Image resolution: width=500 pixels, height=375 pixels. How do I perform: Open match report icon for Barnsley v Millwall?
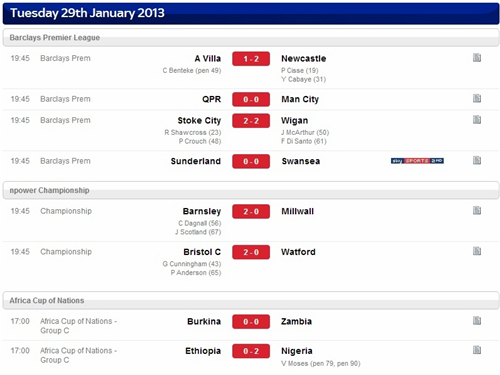[477, 210]
